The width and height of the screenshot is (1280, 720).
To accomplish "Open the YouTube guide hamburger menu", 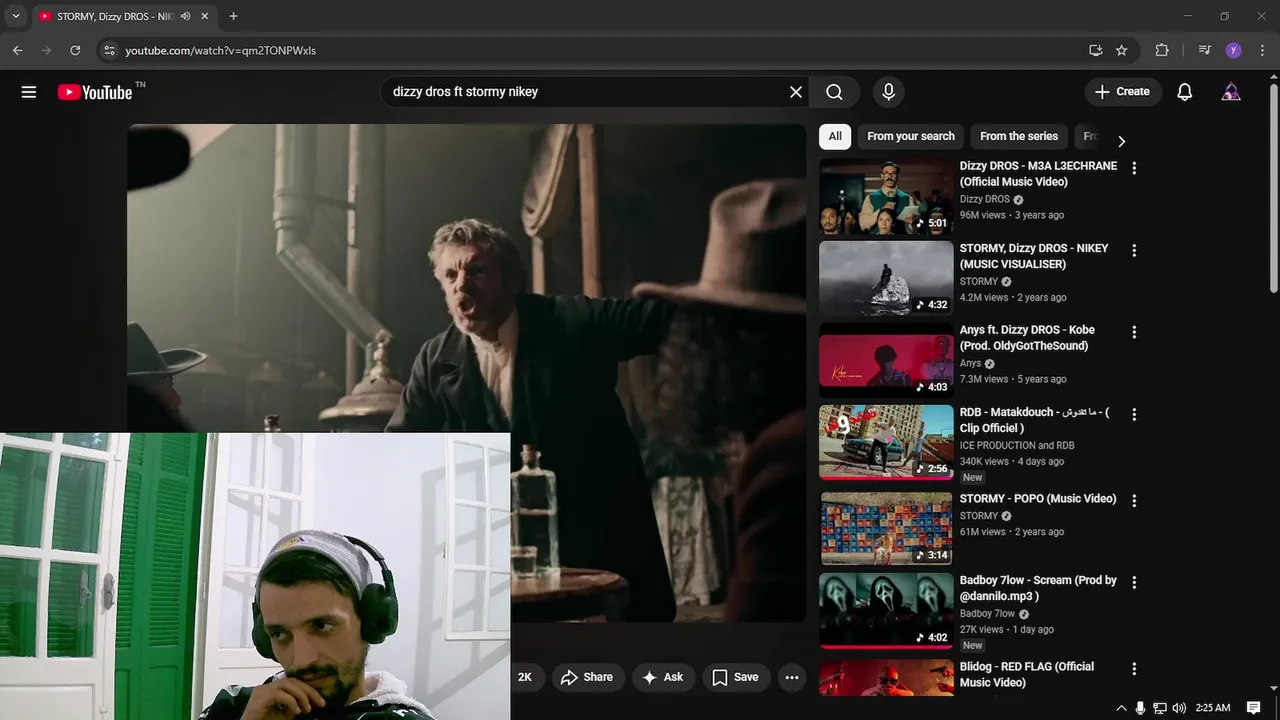I will (29, 92).
